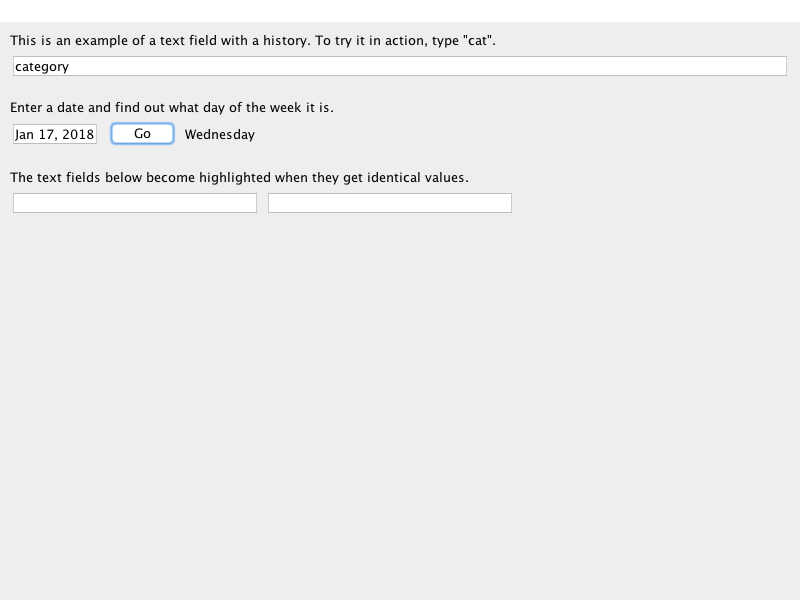Click the "Enter a date" instruction label

[x=171, y=108]
